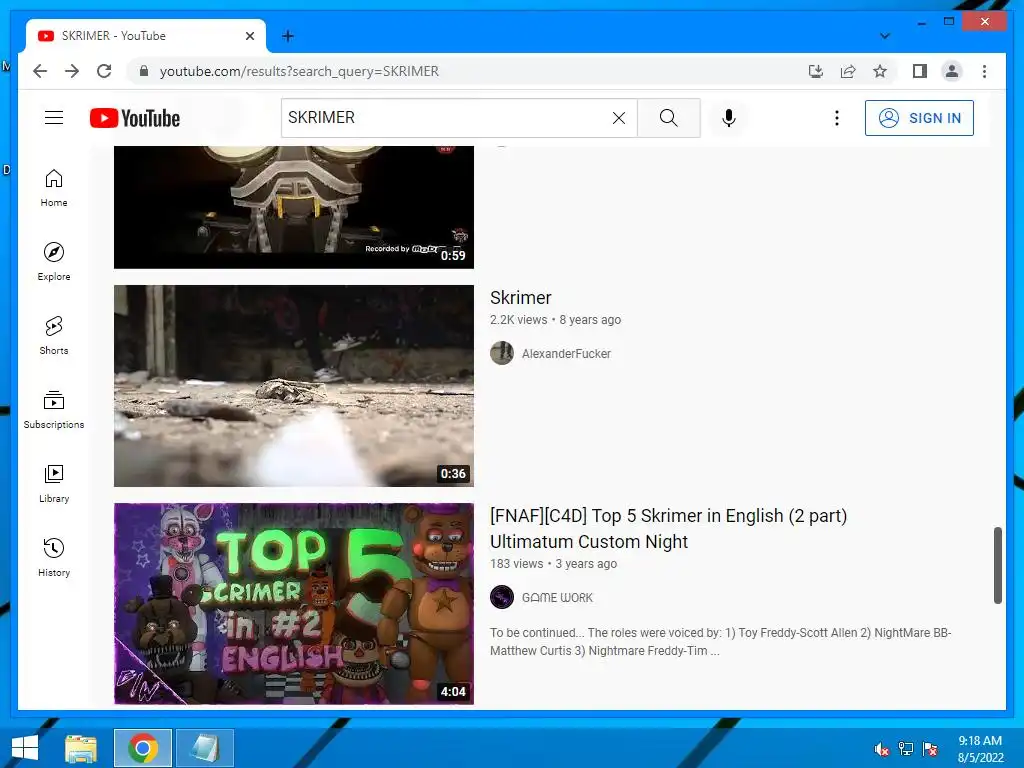Image resolution: width=1024 pixels, height=768 pixels.
Task: Reload the page in Chrome
Action: pos(104,71)
